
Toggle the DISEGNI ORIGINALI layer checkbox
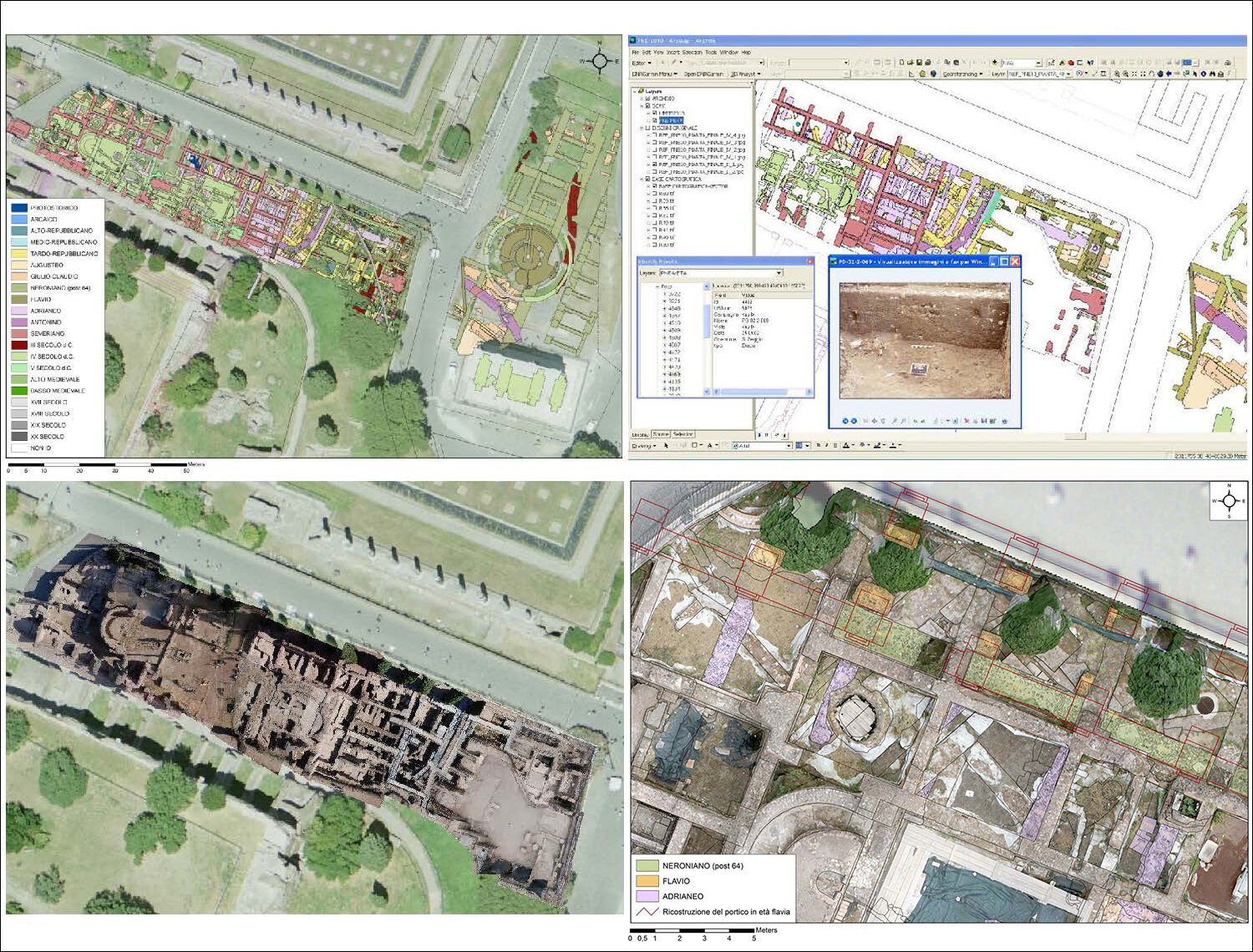(x=647, y=129)
